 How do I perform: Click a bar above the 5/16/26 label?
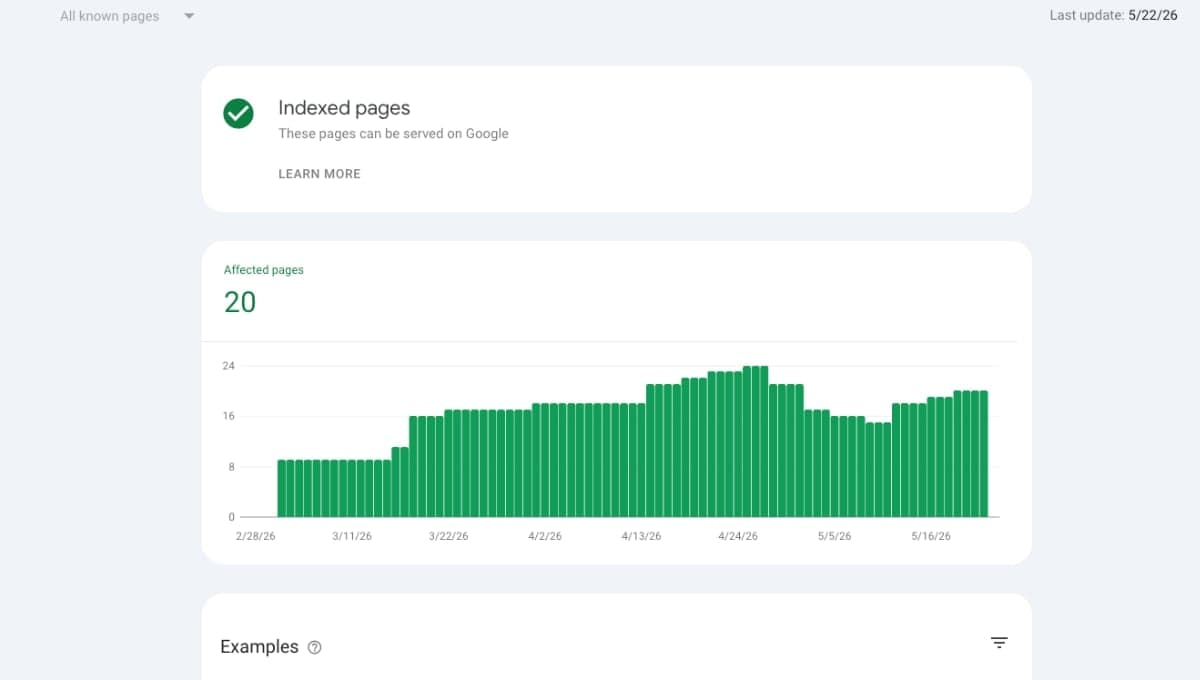(x=932, y=457)
